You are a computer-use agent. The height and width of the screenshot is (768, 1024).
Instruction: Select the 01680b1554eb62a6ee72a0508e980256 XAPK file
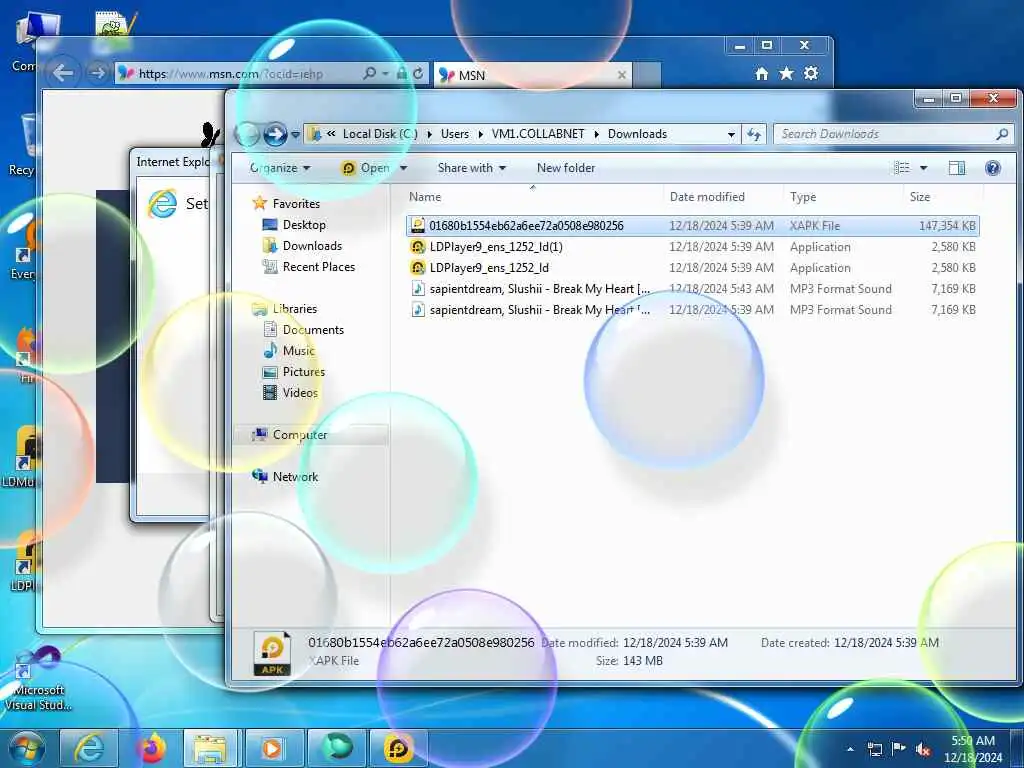tap(692, 226)
